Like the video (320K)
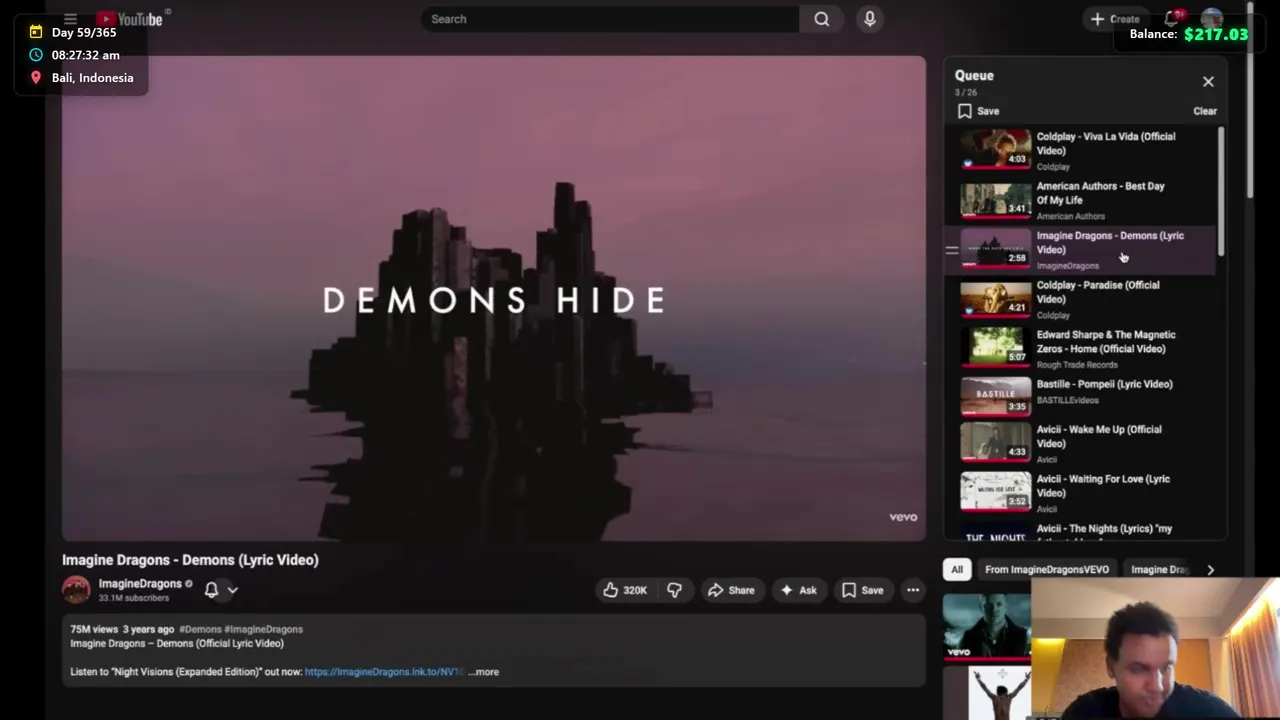Image resolution: width=1280 pixels, height=720 pixels. 625,590
